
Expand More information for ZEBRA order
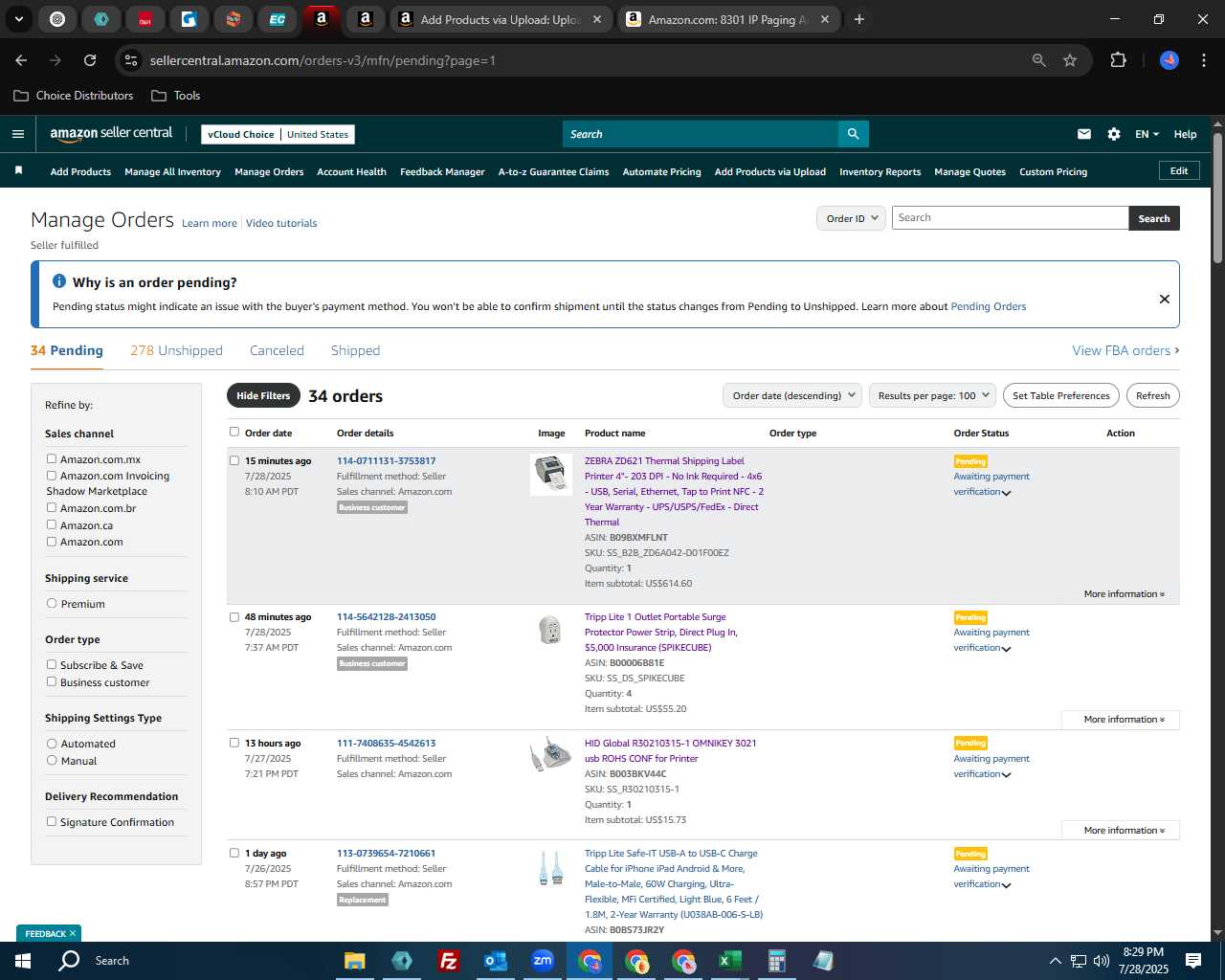point(1125,594)
